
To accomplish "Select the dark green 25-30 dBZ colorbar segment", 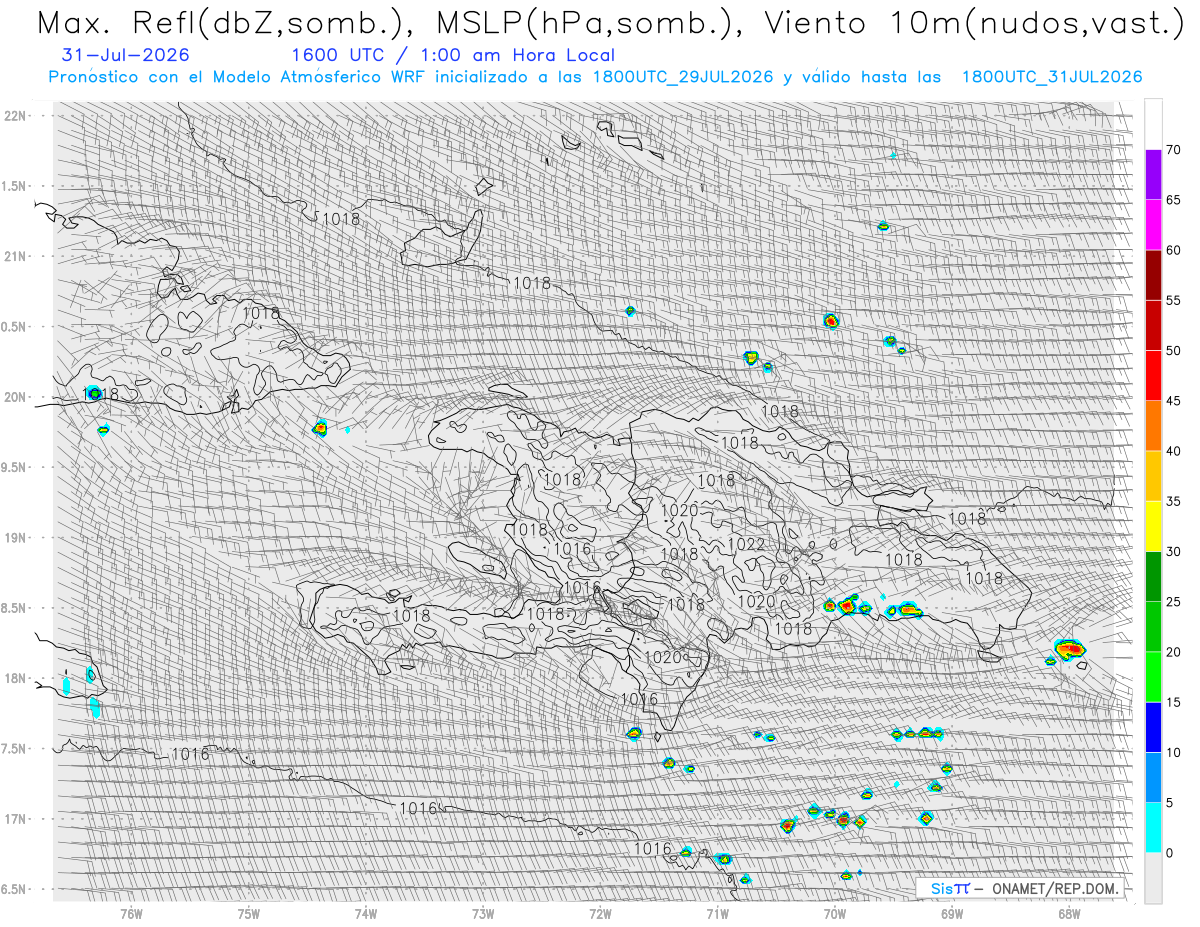I will tap(1153, 576).
